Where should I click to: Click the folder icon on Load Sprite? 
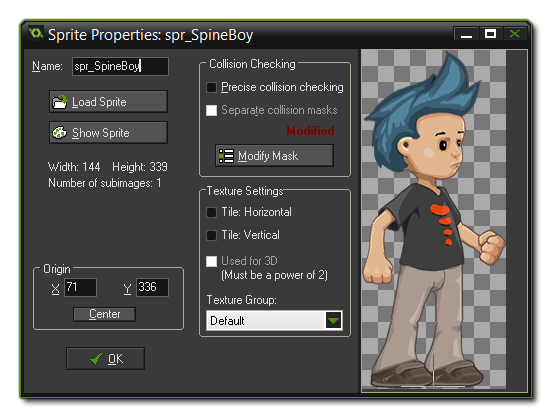(59, 102)
